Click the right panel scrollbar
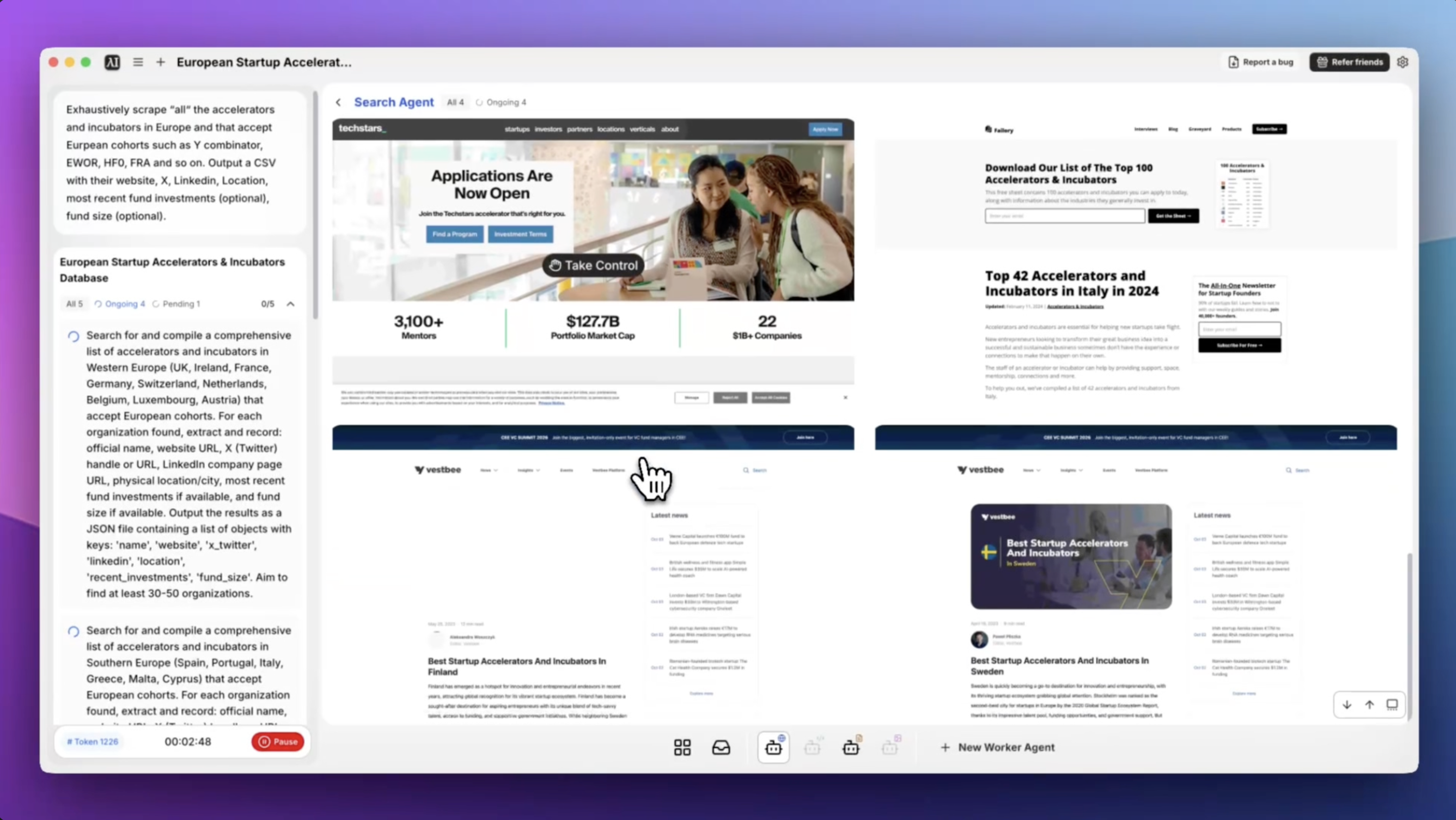This screenshot has width=1456, height=820. 1409,638
